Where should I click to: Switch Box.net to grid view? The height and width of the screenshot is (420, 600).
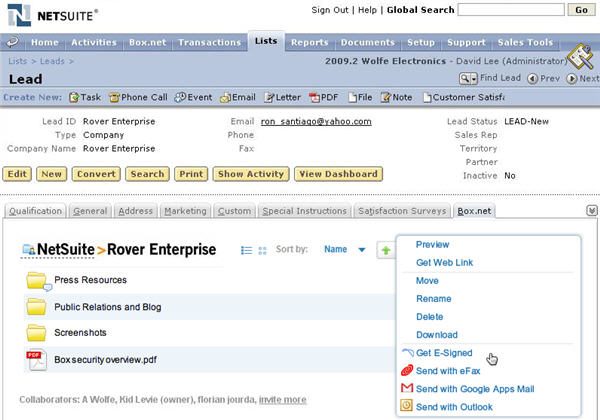pos(262,251)
